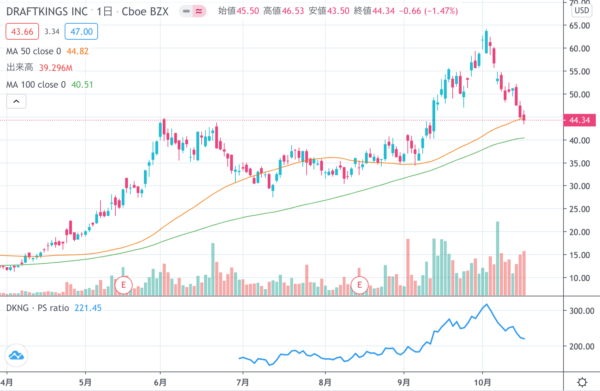Image resolution: width=600 pixels, height=391 pixels.
Task: Click the 高値 high value 46.53 in header
Action: (x=293, y=11)
